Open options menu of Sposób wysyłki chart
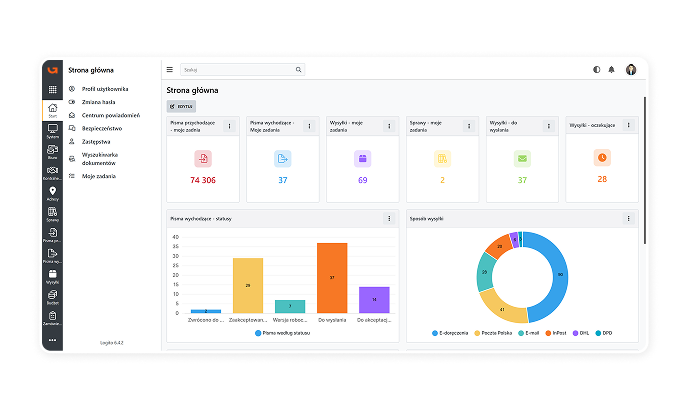 pyautogui.click(x=628, y=219)
